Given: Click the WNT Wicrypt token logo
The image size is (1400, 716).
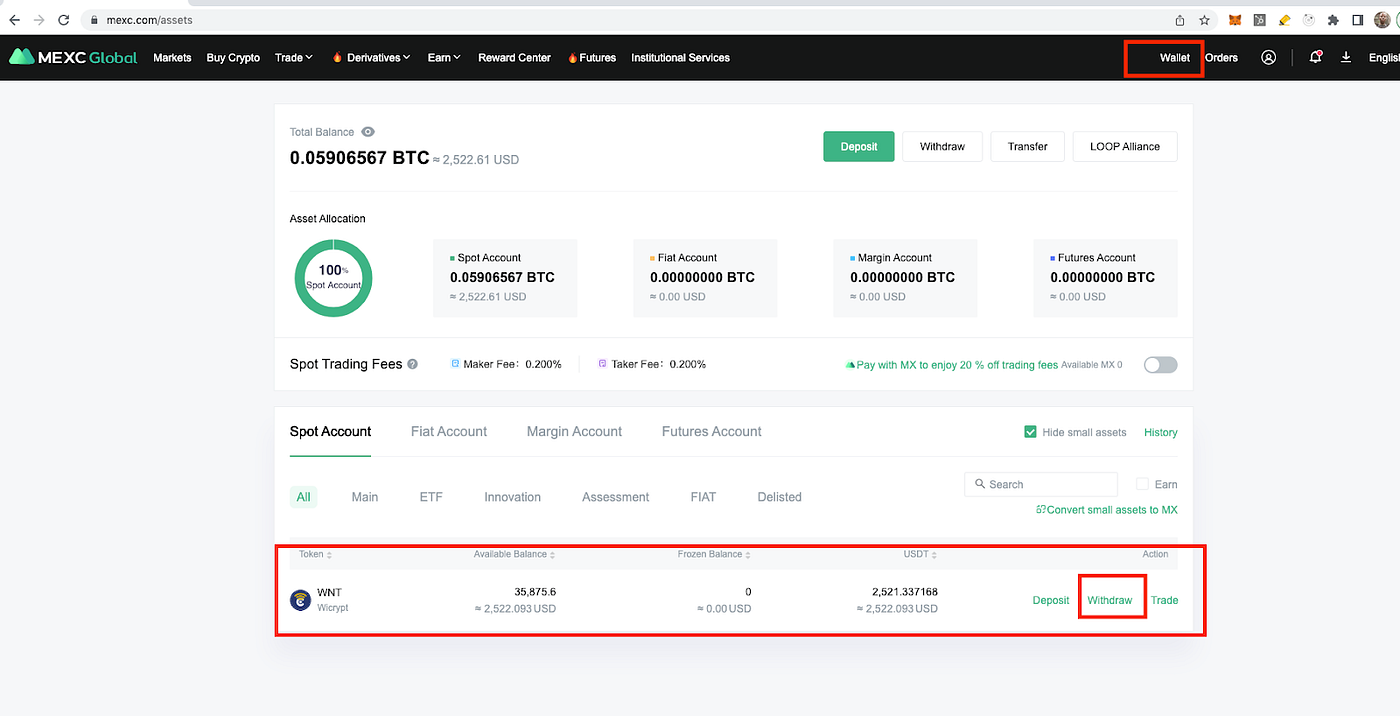Looking at the screenshot, I should [300, 600].
